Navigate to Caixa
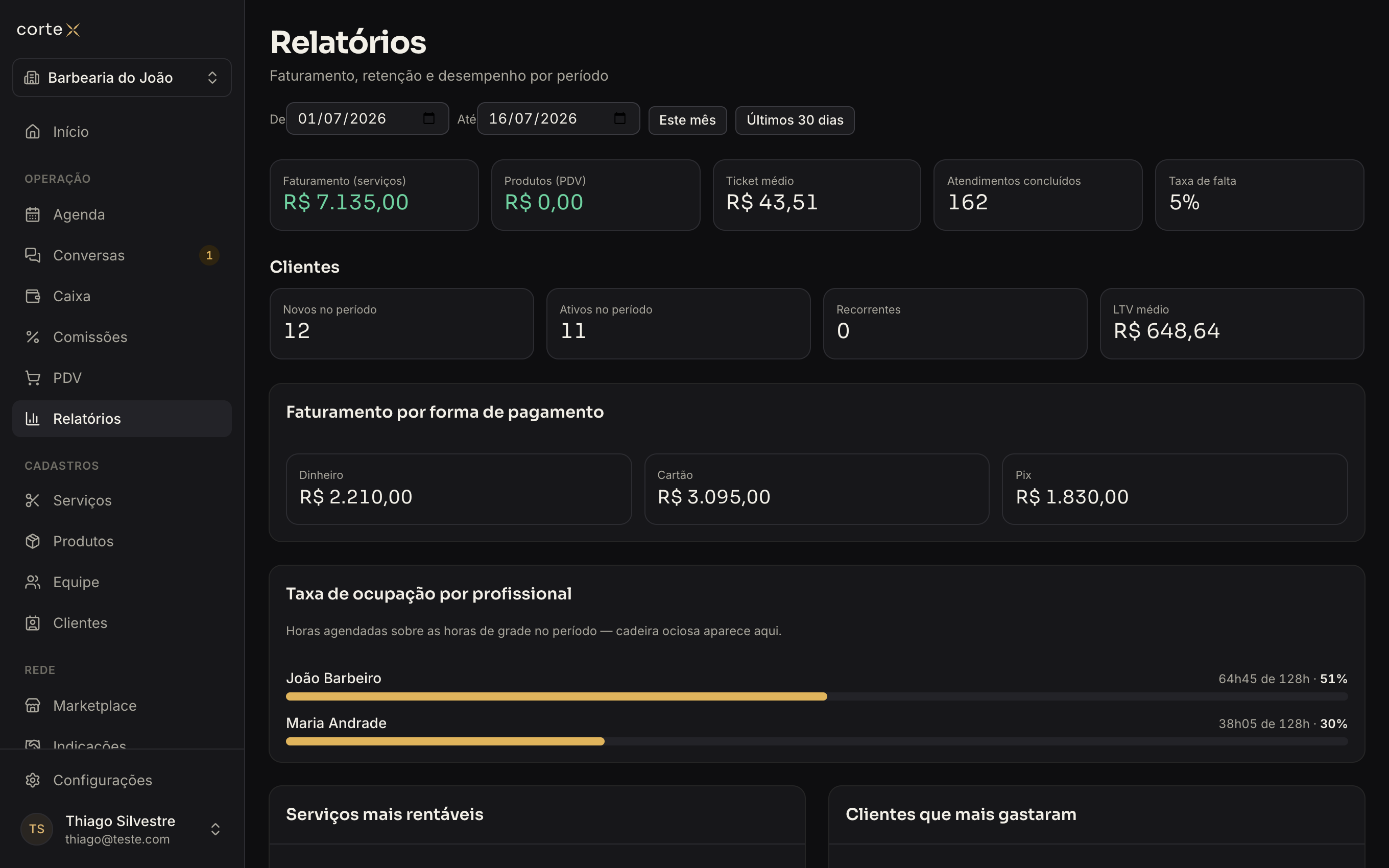The height and width of the screenshot is (868, 1389). [x=122, y=296]
